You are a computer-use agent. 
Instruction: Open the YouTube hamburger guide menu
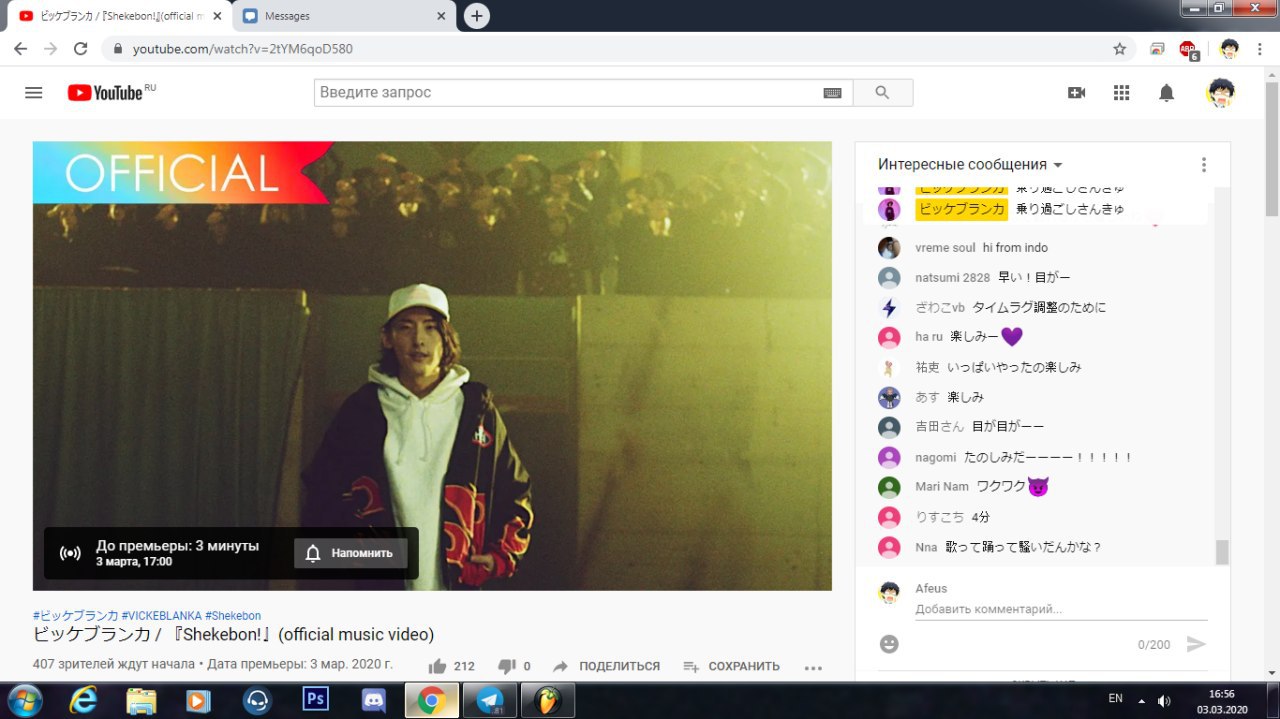pos(33,92)
